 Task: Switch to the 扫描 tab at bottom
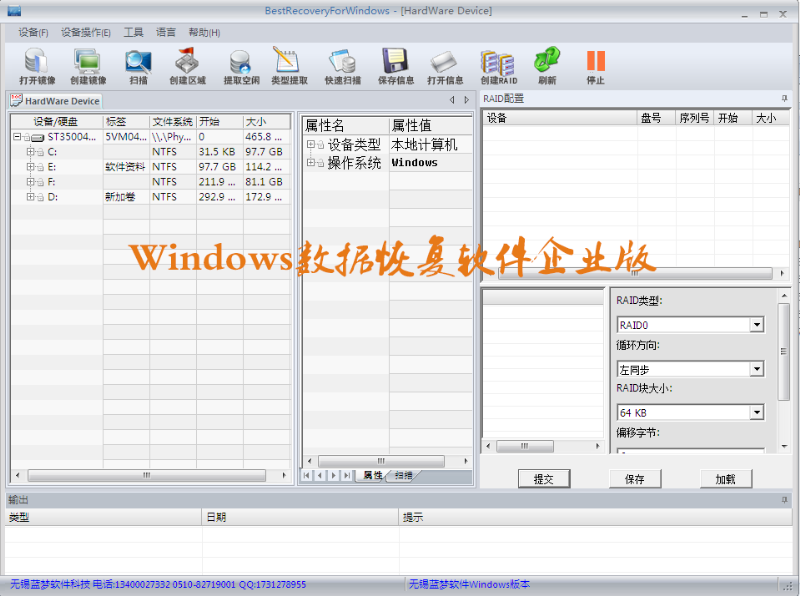pos(403,476)
